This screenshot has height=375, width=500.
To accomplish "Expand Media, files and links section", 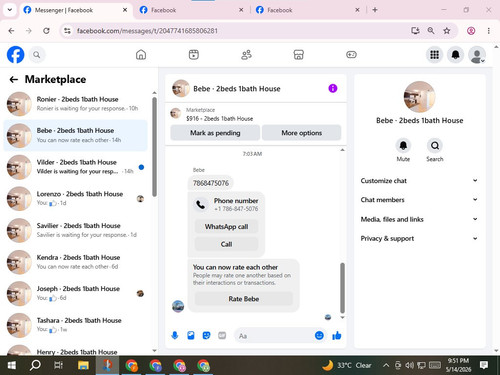I will click(x=419, y=219).
